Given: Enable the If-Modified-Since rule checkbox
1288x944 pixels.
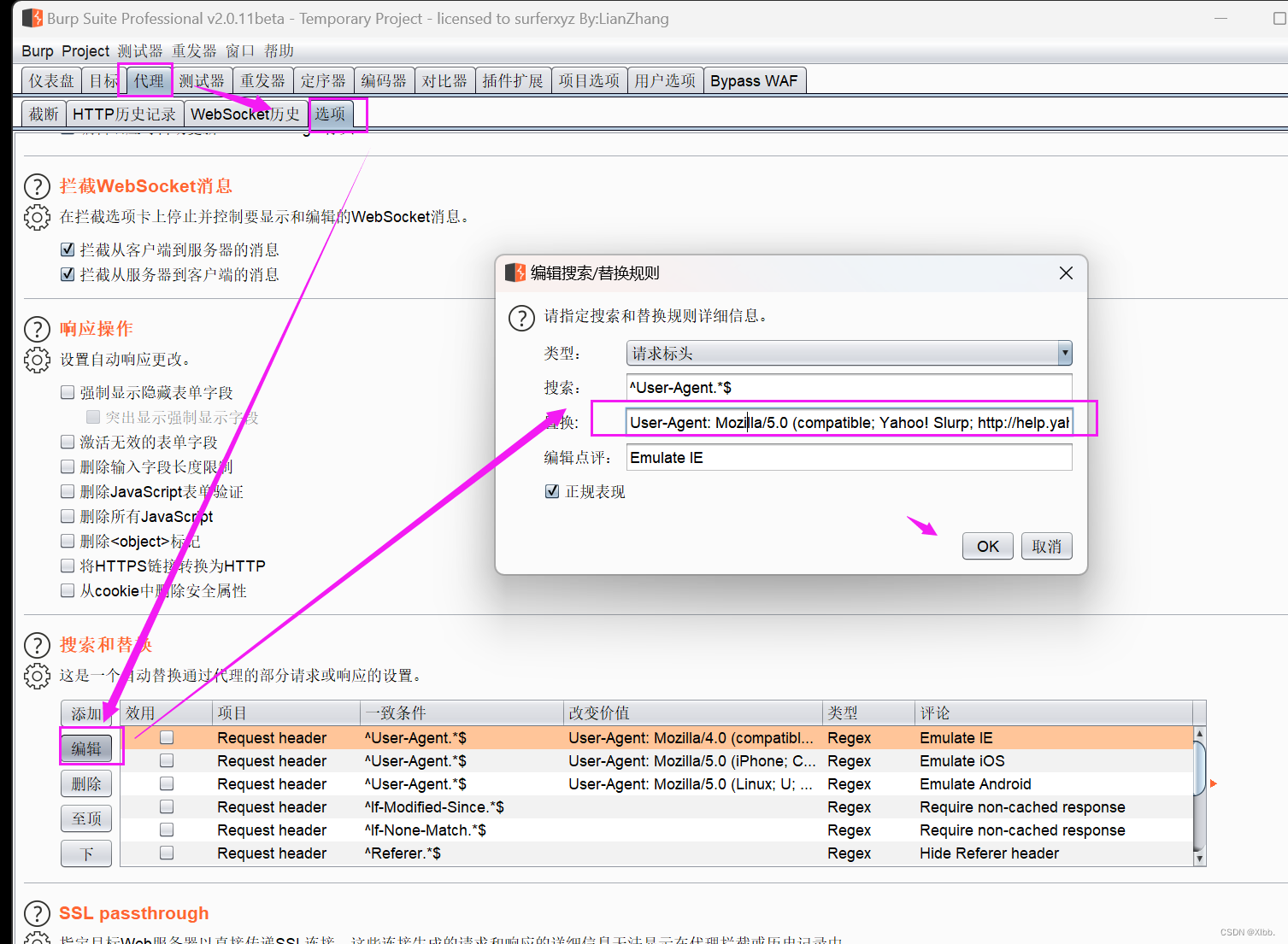Looking at the screenshot, I should click(167, 806).
